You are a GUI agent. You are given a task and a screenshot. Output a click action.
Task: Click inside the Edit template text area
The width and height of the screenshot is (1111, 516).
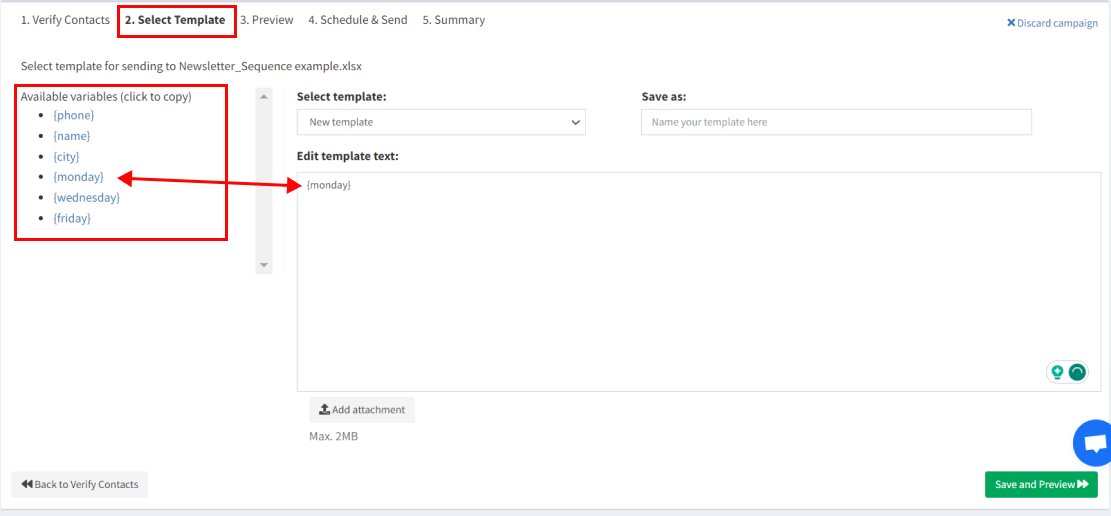pos(670,280)
